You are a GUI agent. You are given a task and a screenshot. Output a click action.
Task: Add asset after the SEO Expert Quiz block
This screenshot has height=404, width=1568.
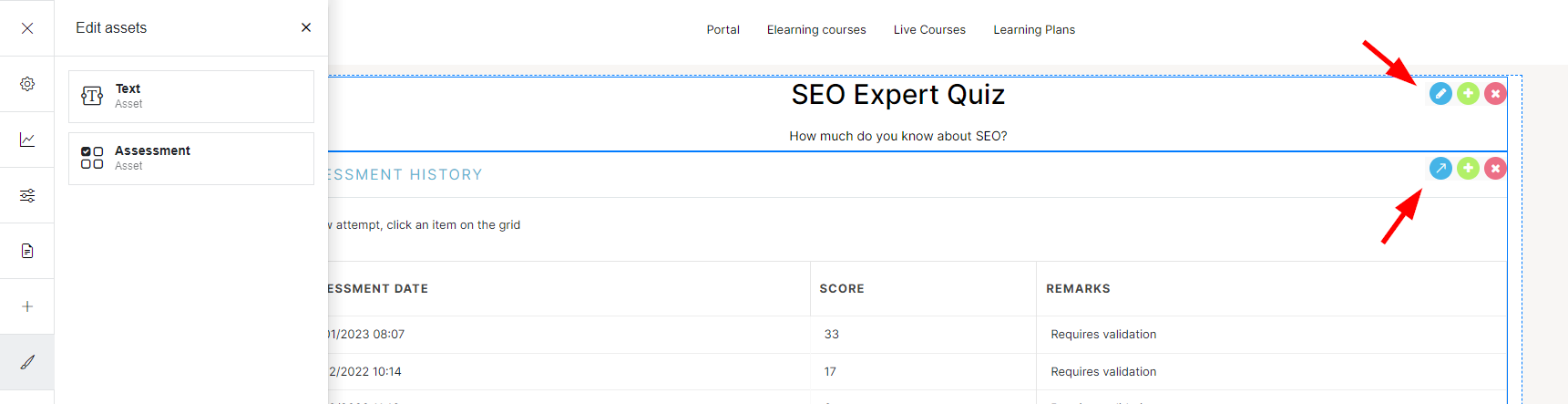(x=1468, y=93)
